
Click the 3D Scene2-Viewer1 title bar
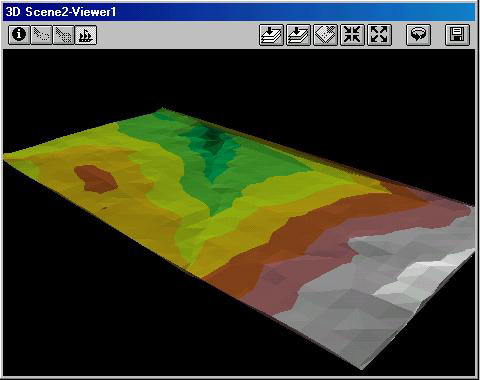tap(239, 12)
